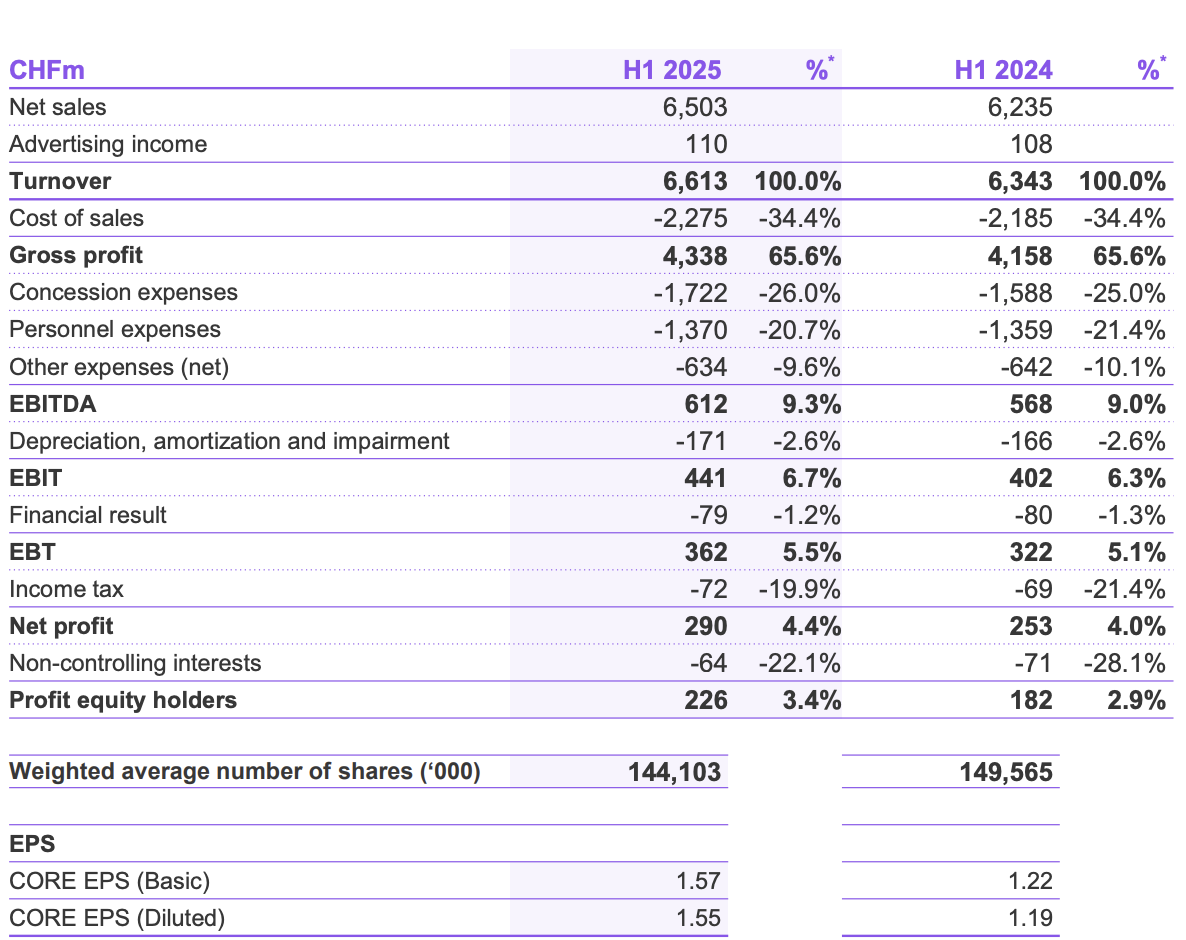Click the Income tax label
The image size is (1186, 940).
[66, 589]
